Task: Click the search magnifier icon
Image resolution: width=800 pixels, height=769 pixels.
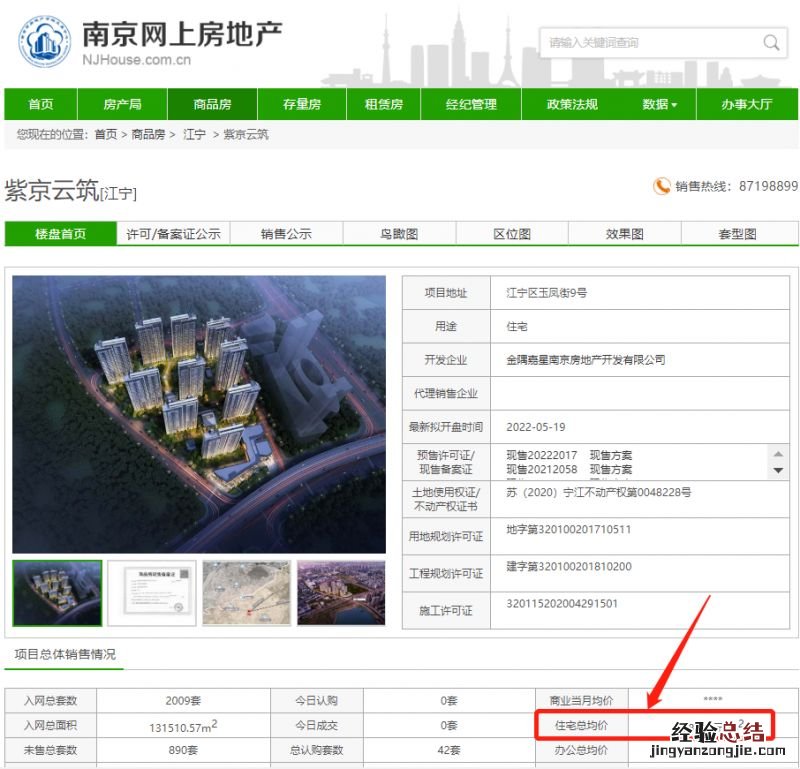Action: [x=771, y=42]
